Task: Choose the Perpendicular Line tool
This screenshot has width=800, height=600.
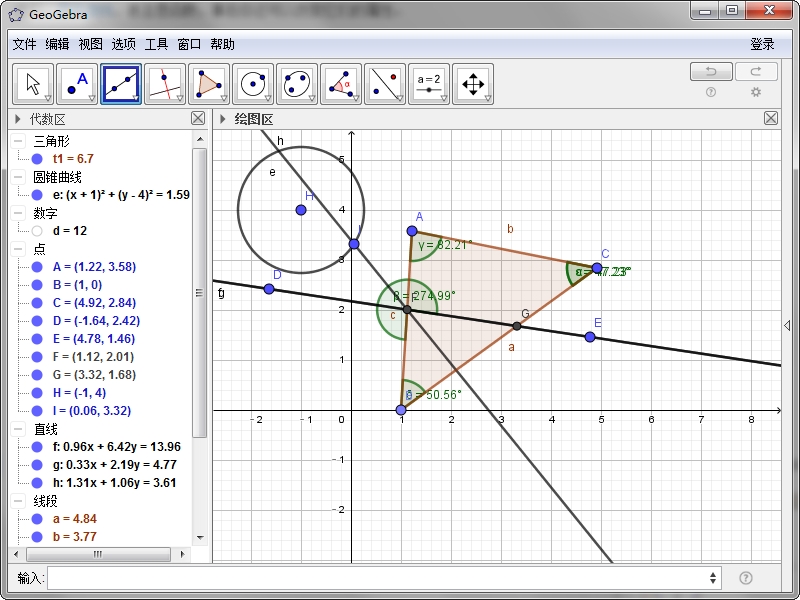Action: tap(165, 84)
